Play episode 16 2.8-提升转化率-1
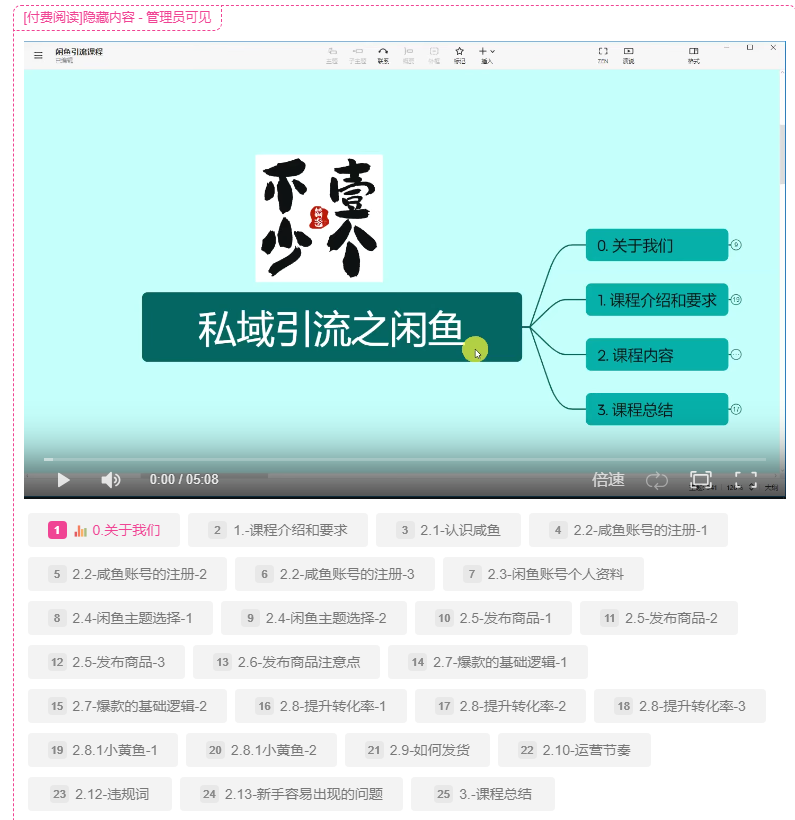Image resolution: width=795 pixels, height=820 pixels. pos(321,706)
